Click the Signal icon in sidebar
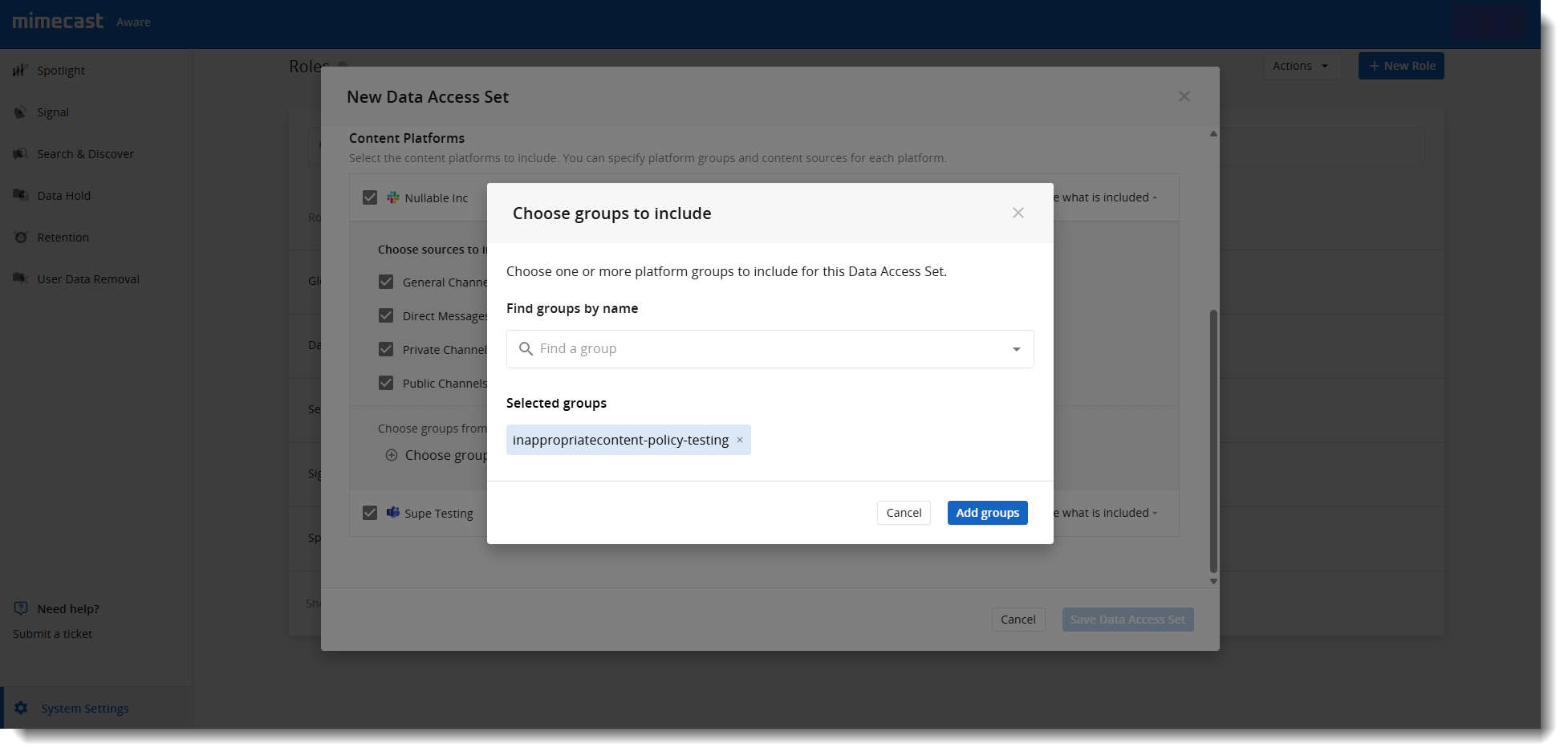This screenshot has height=756, width=1568. 20,112
